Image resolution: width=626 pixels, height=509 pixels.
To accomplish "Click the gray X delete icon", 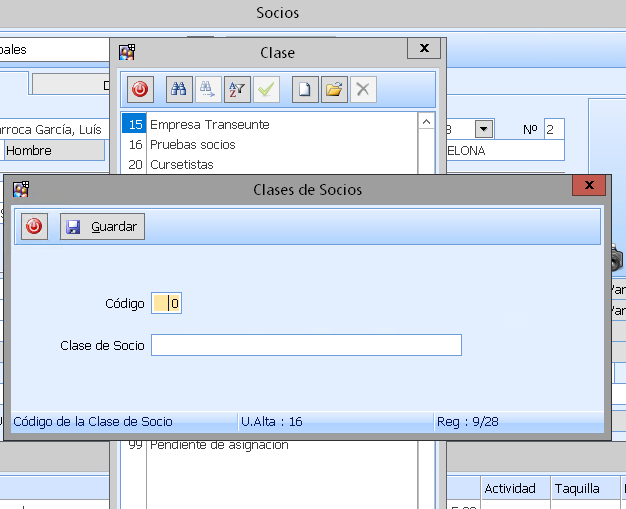I will 363,90.
